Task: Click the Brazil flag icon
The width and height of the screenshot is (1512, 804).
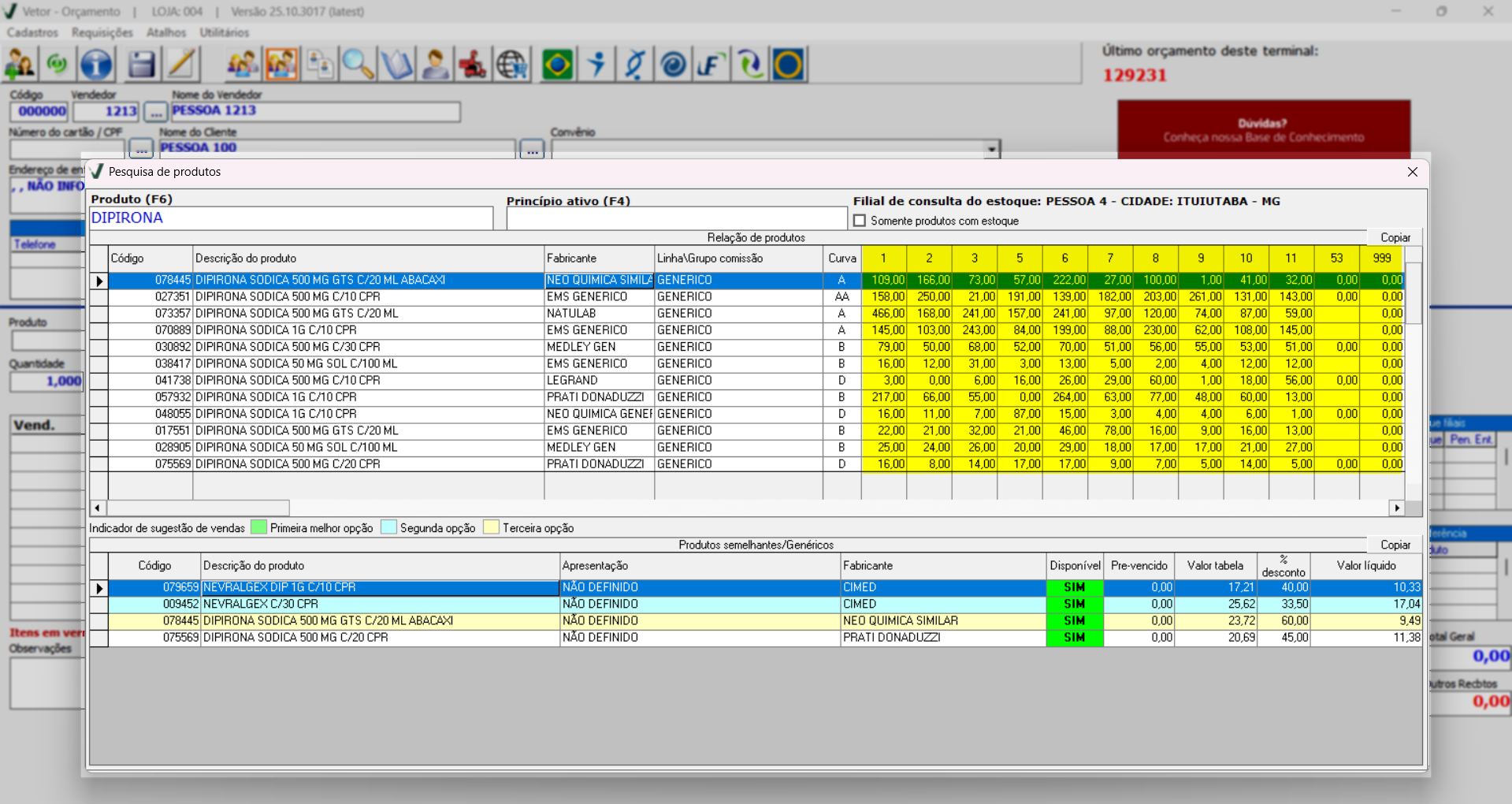Action: 557,65
